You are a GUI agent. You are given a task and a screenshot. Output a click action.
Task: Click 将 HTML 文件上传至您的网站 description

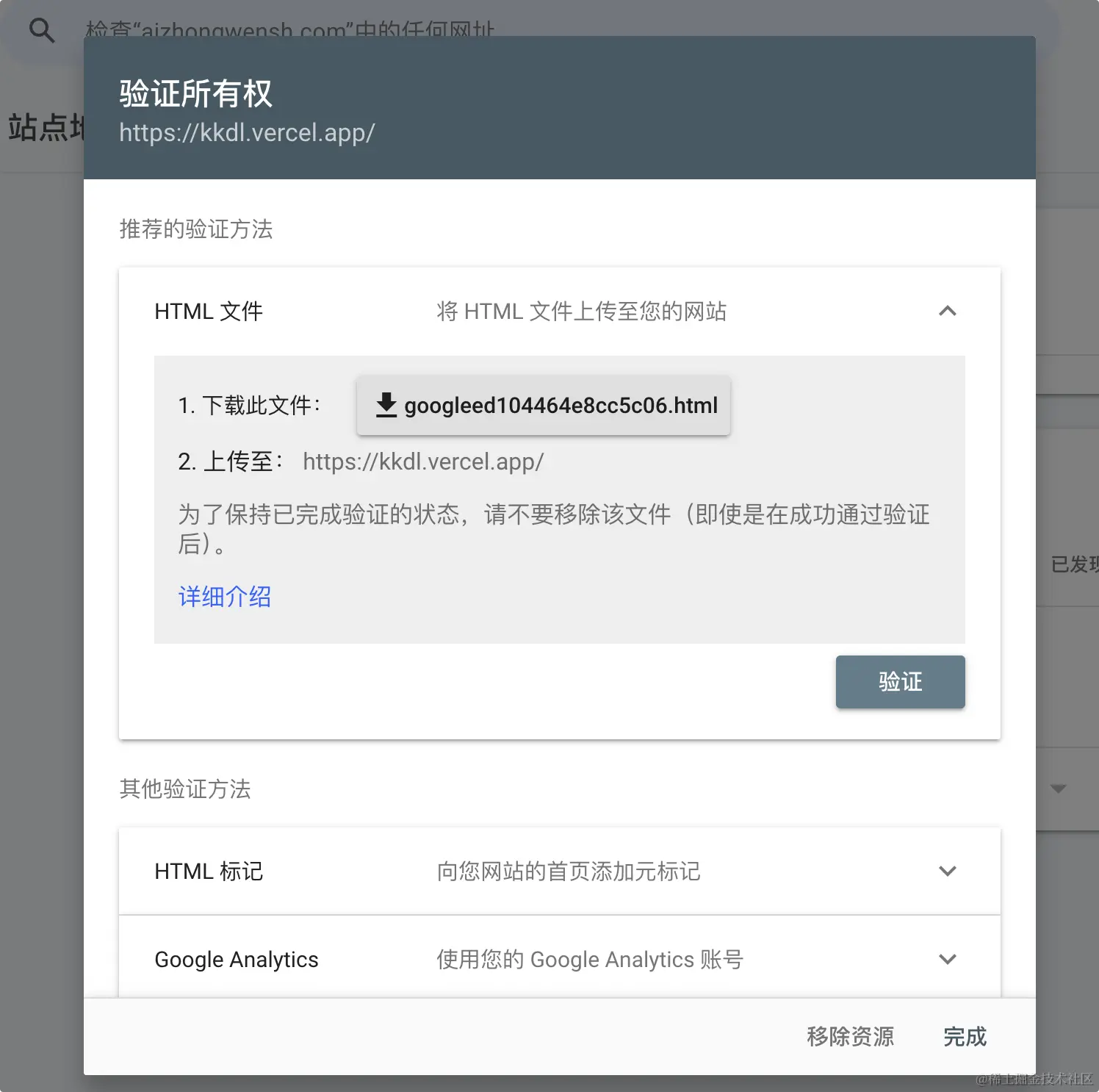[x=582, y=312]
